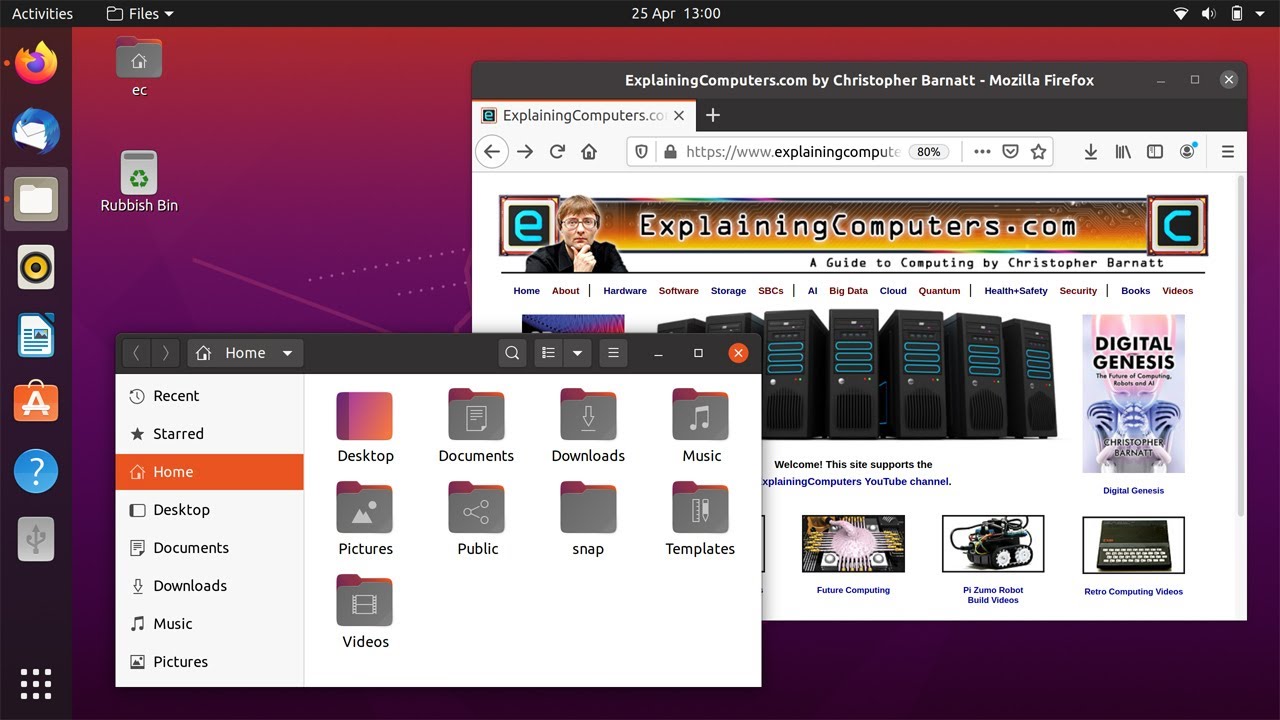
Task: Go to the Firefox home page icon
Action: coord(589,152)
